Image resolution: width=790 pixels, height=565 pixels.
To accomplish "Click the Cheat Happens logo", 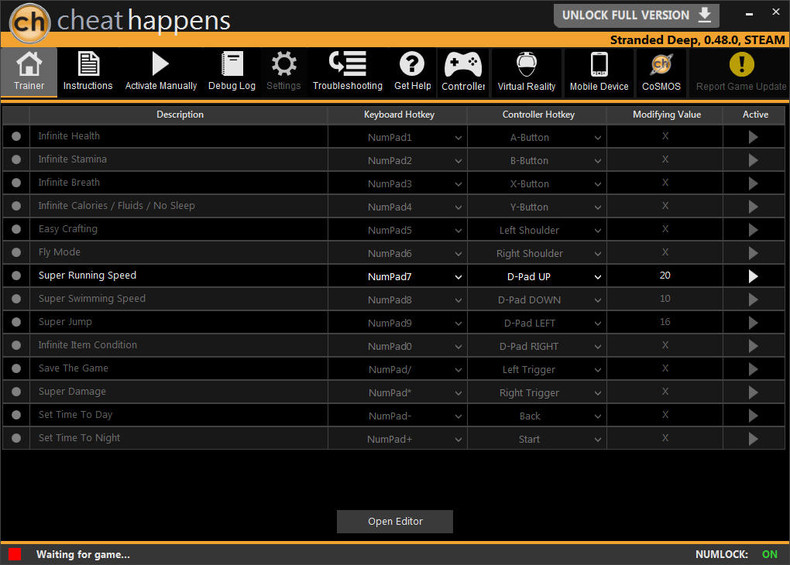I will [x=120, y=21].
